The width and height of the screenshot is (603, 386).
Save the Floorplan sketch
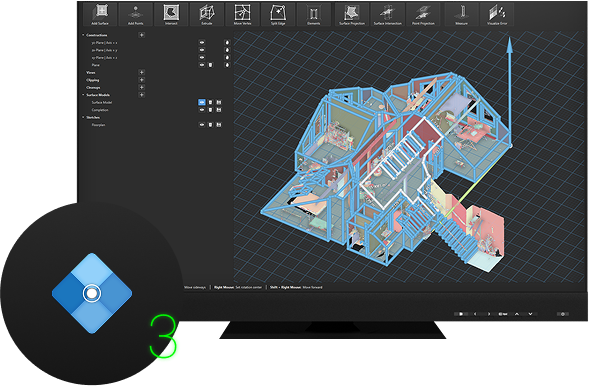click(219, 125)
